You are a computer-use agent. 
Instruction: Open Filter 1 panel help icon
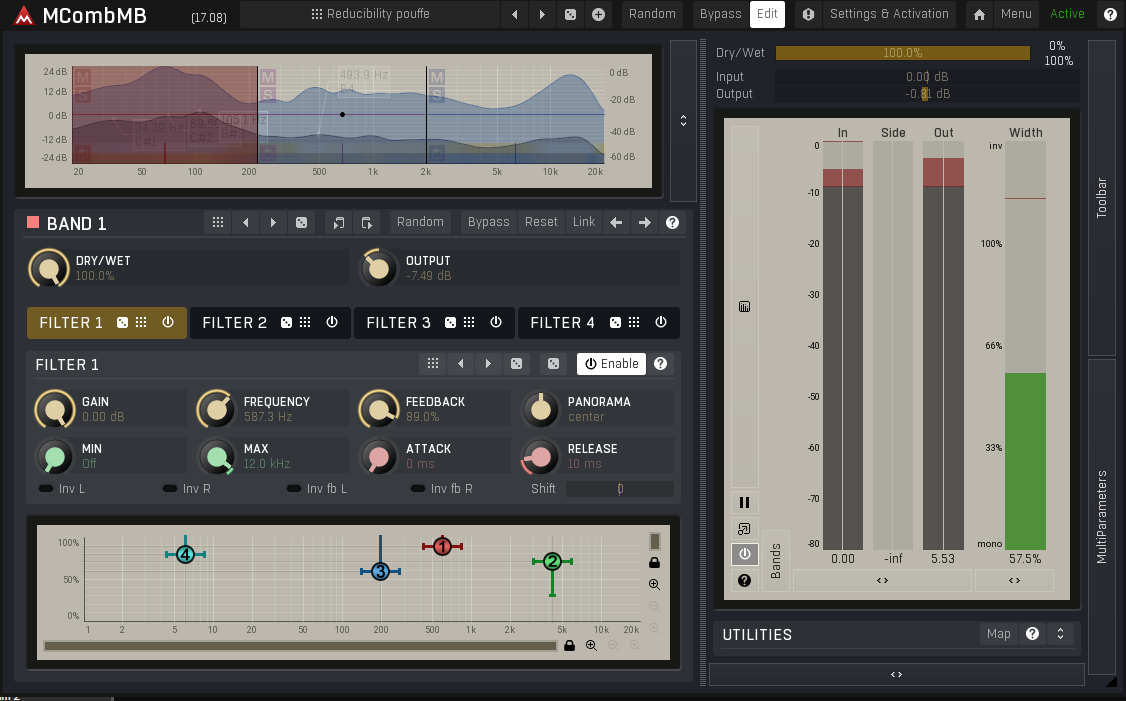[x=660, y=364]
